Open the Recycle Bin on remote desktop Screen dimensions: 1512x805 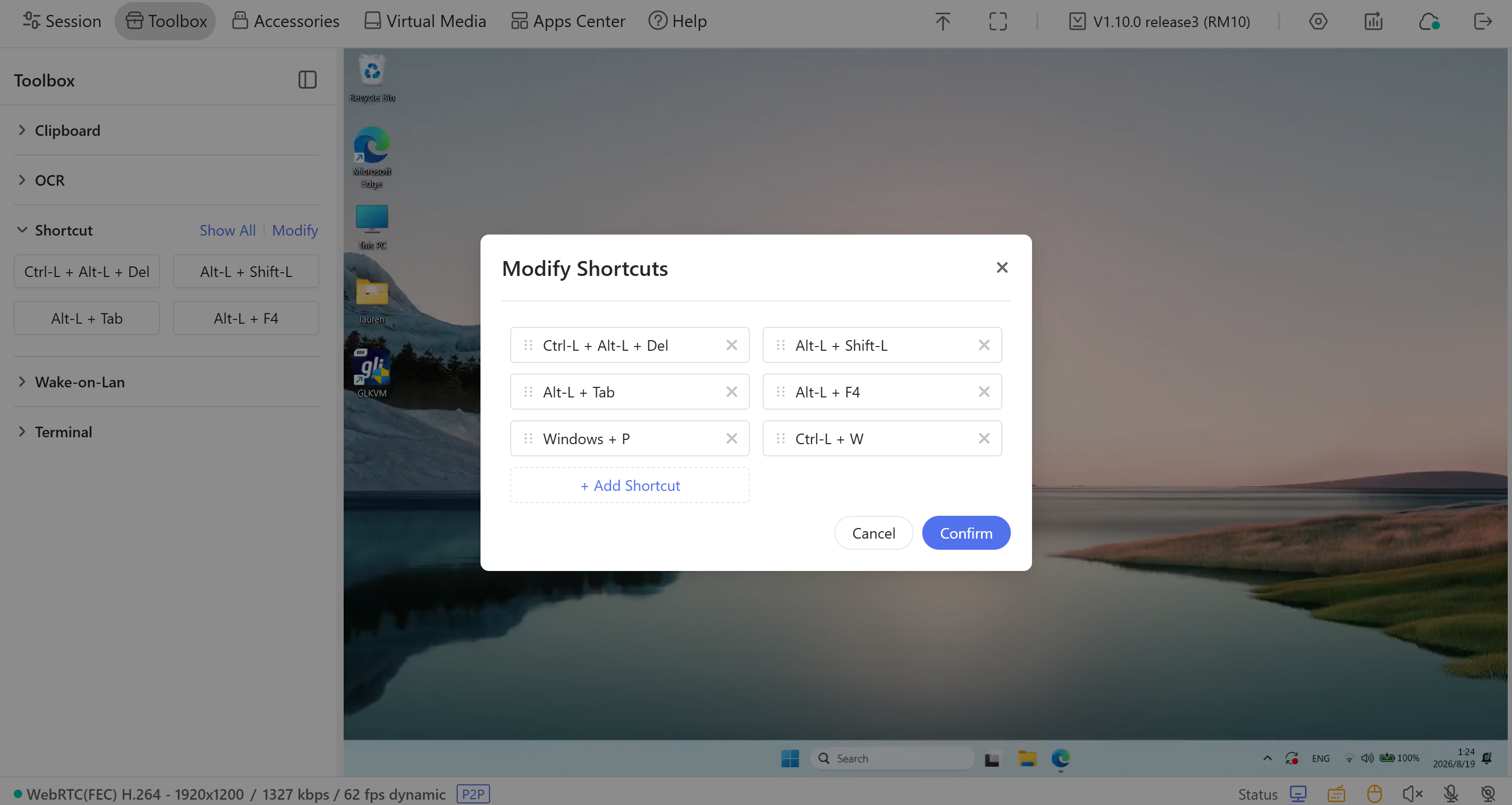(372, 78)
